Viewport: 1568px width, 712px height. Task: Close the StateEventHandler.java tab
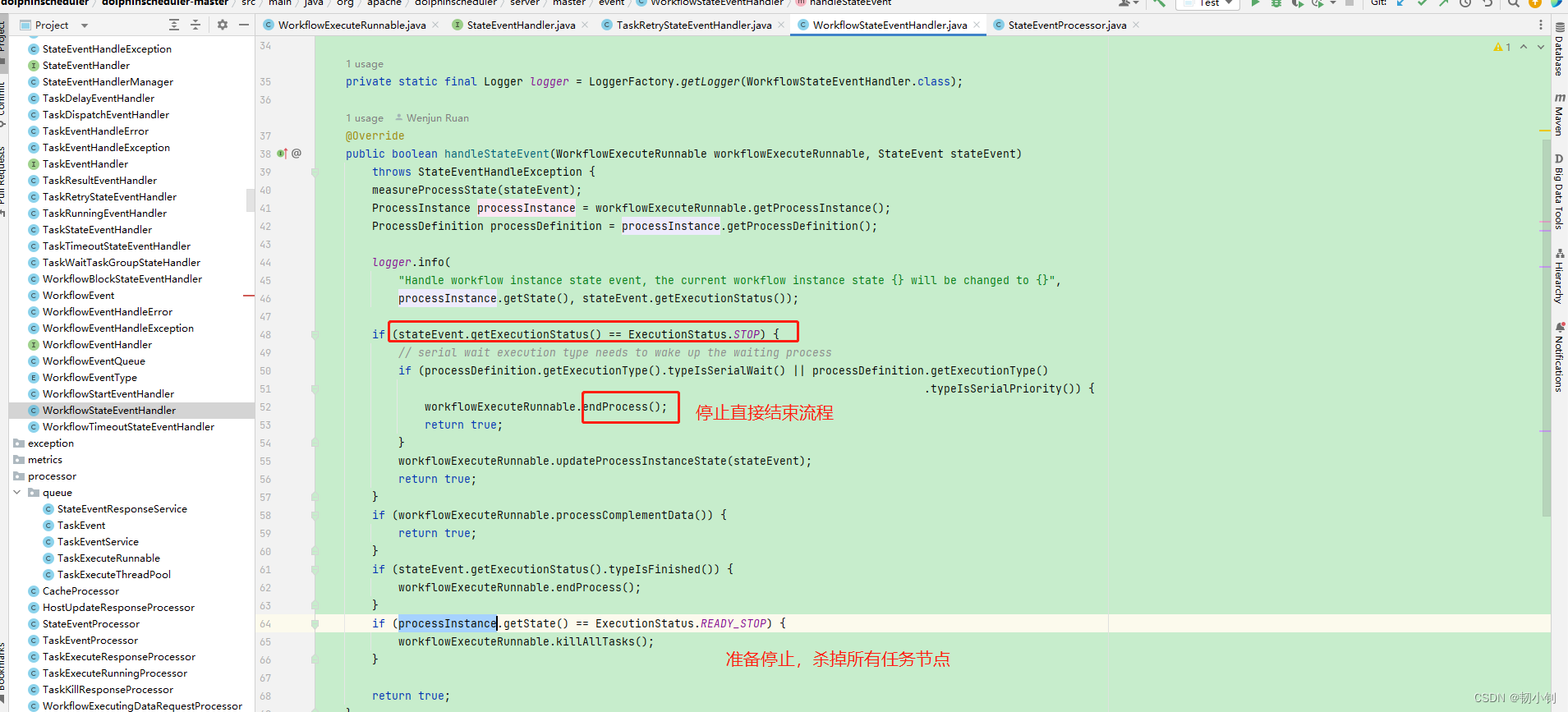585,25
